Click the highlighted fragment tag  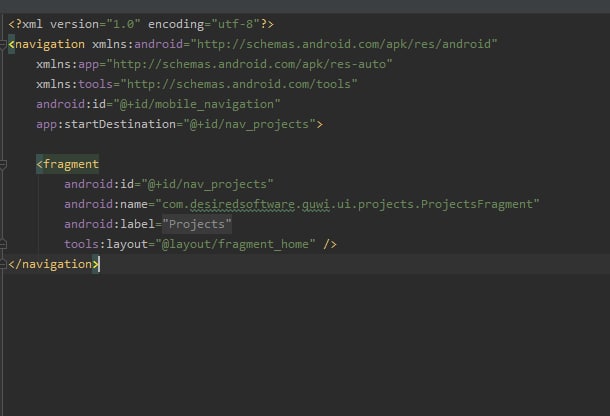pyautogui.click(x=67, y=164)
